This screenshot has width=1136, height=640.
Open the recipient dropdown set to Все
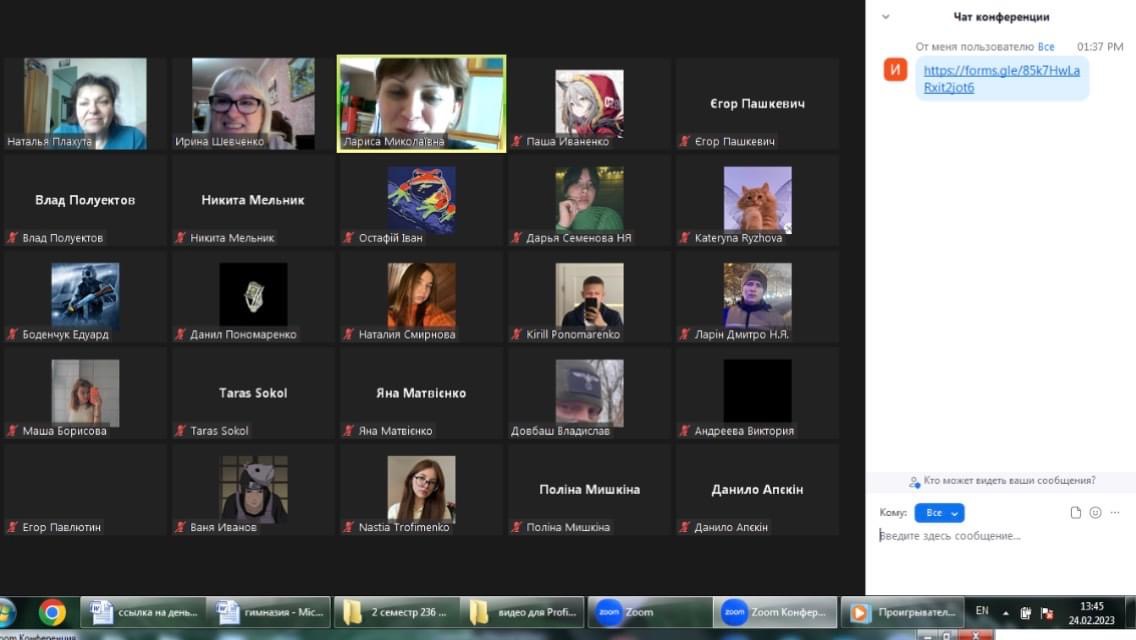tap(939, 513)
